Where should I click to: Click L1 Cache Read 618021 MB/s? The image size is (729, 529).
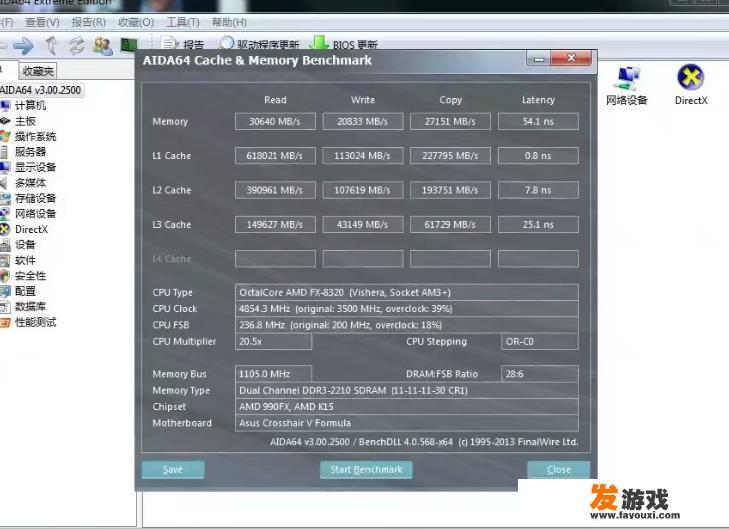[275, 156]
